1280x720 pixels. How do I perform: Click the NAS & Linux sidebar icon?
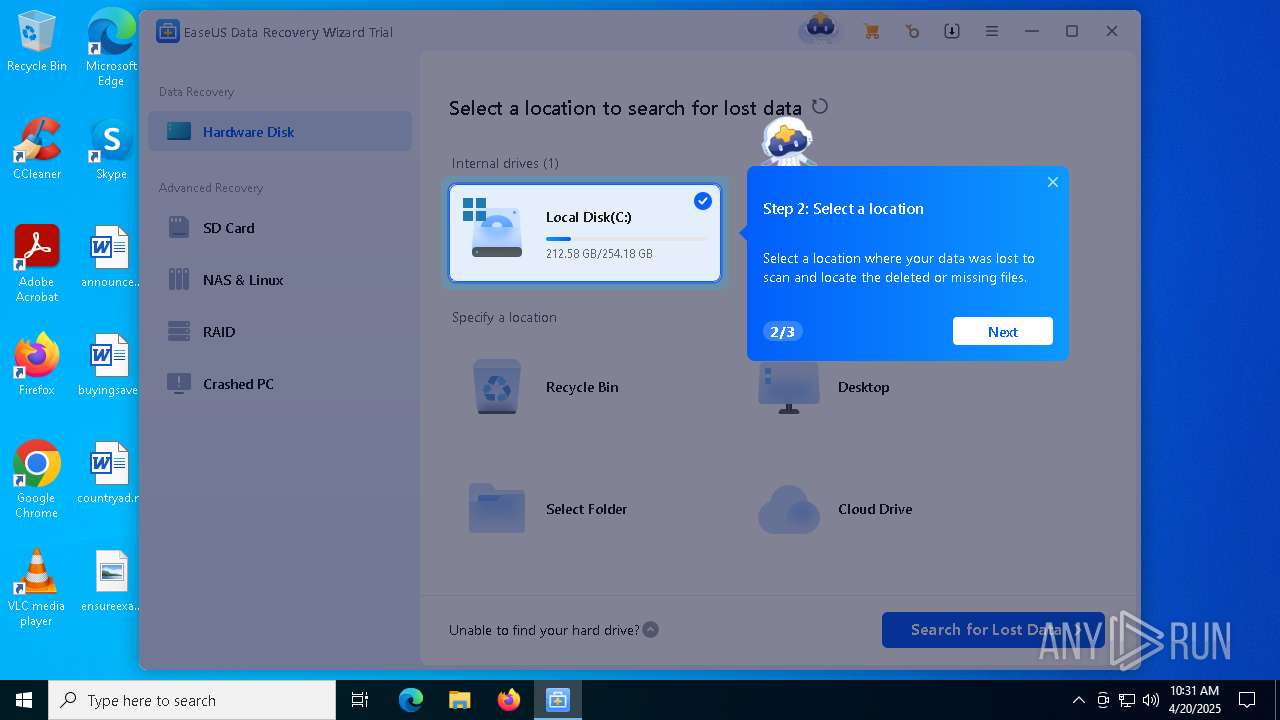point(179,280)
